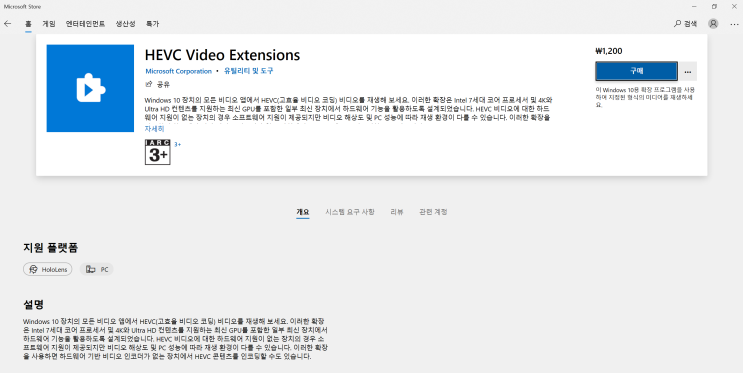This screenshot has width=743, height=373.
Task: Click the HEVC Video Extensions app icon
Action: (90, 88)
